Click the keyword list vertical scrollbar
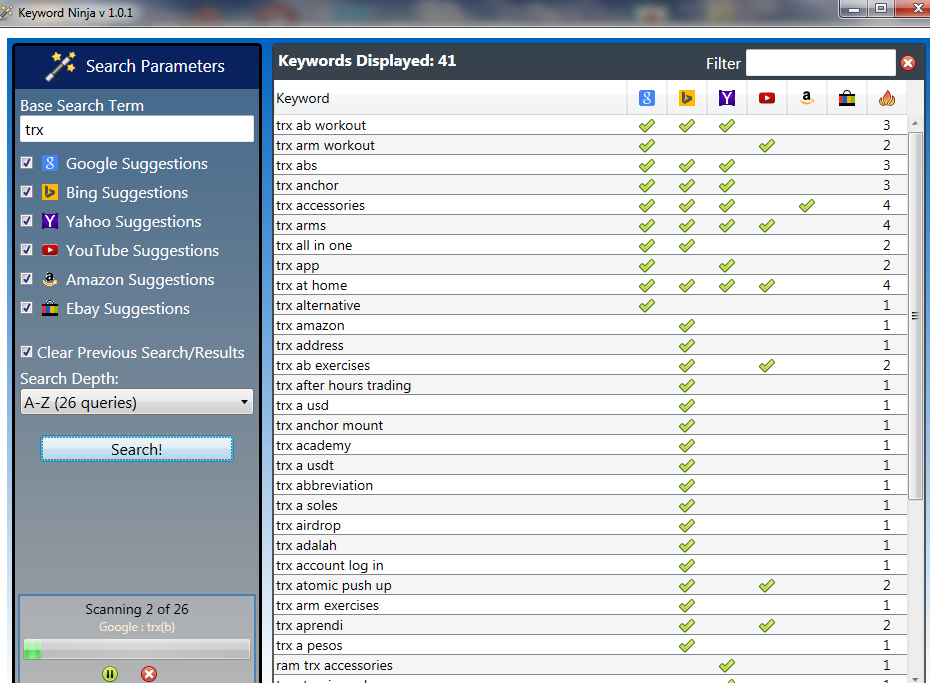 click(915, 315)
